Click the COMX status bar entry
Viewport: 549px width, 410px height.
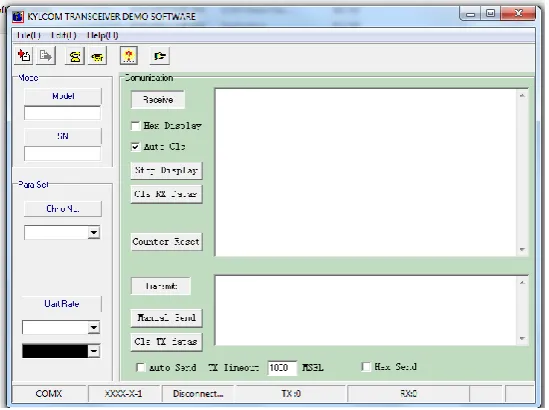tap(49, 394)
